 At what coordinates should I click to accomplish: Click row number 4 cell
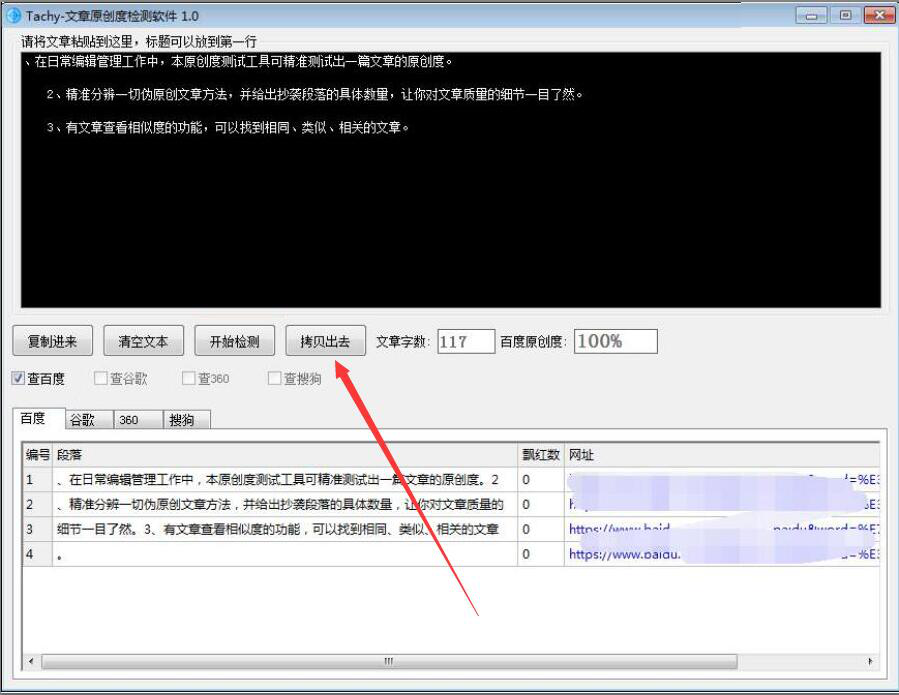[x=38, y=554]
